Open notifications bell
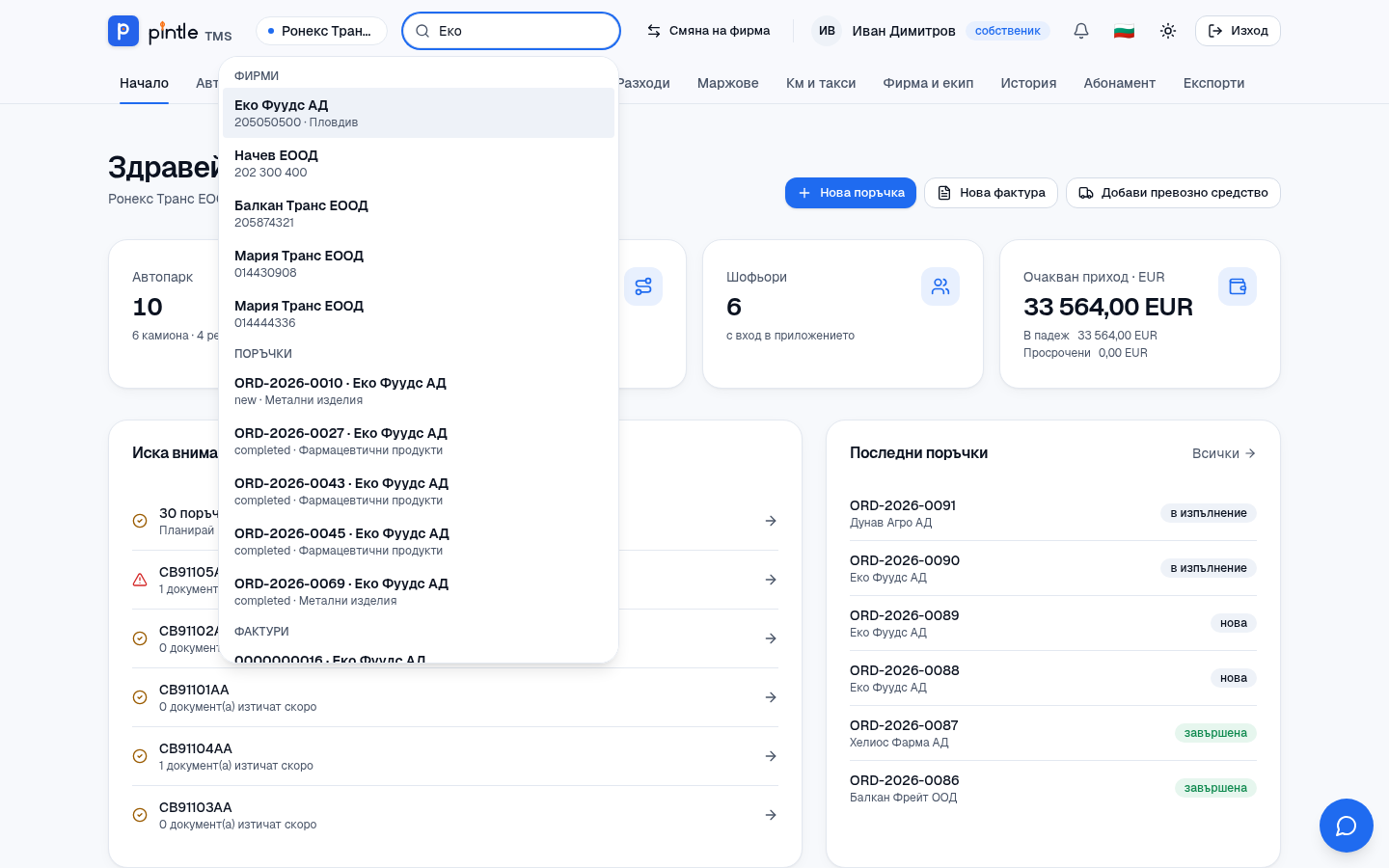Viewport: 1389px width, 868px height. coord(1081,31)
